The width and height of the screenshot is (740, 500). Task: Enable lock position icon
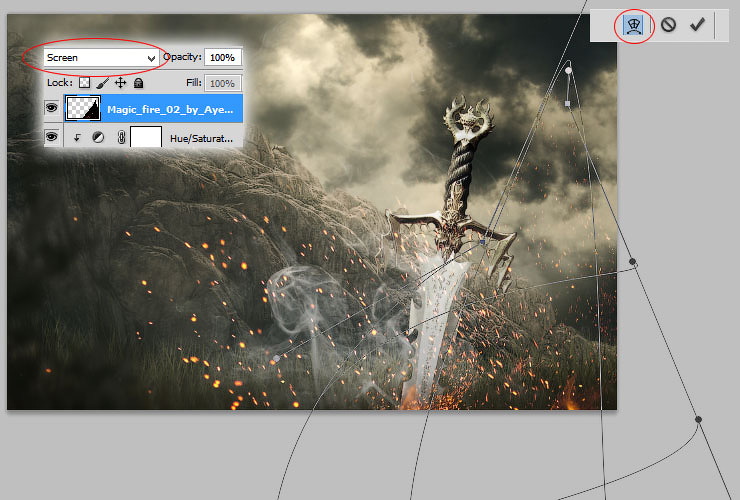point(120,83)
